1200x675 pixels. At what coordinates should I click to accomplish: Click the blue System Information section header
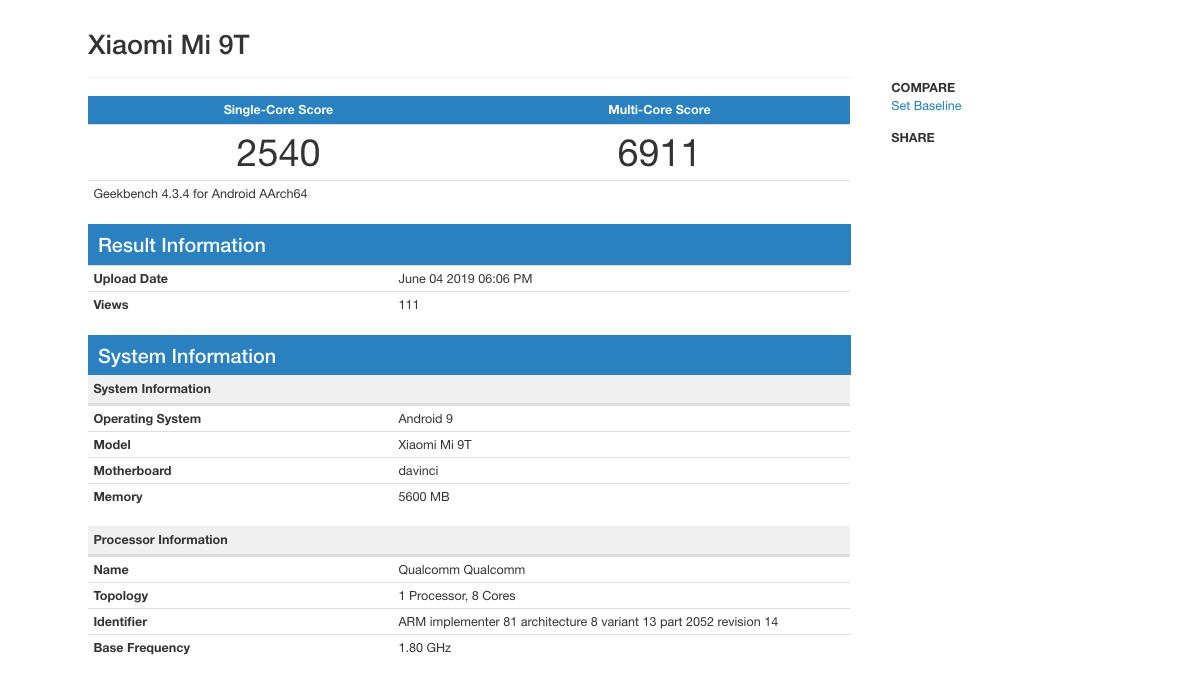(x=469, y=356)
